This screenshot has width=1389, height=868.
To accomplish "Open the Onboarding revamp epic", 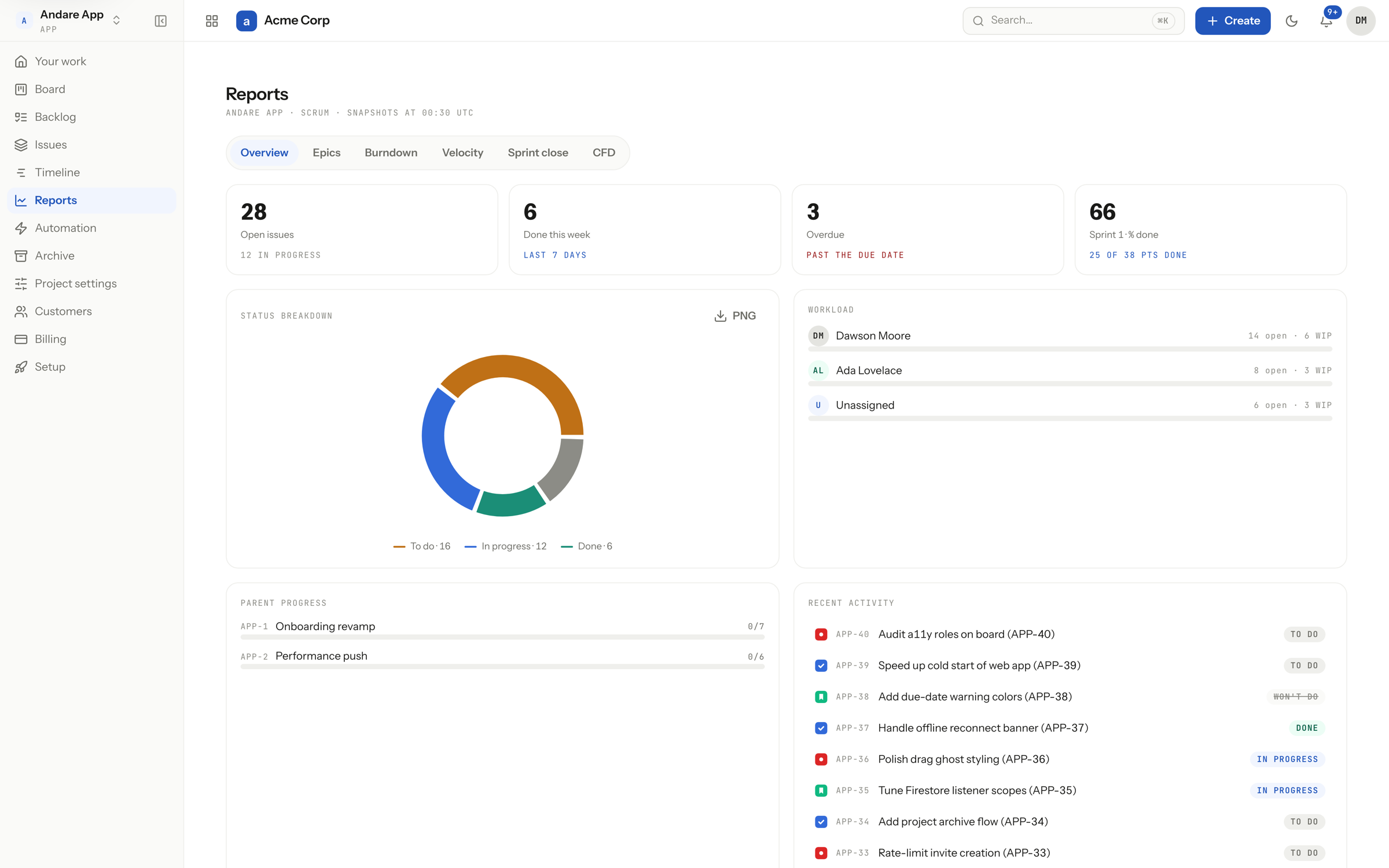I will [325, 626].
